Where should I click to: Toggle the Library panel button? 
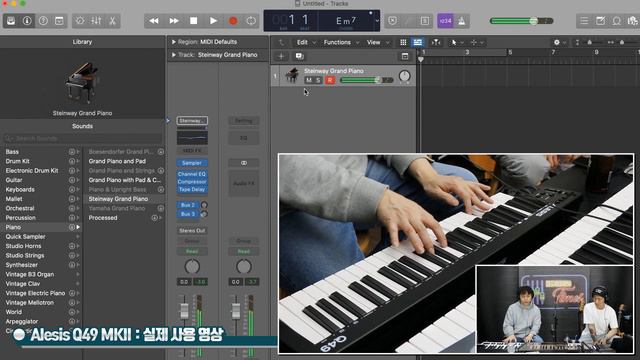(x=11, y=21)
